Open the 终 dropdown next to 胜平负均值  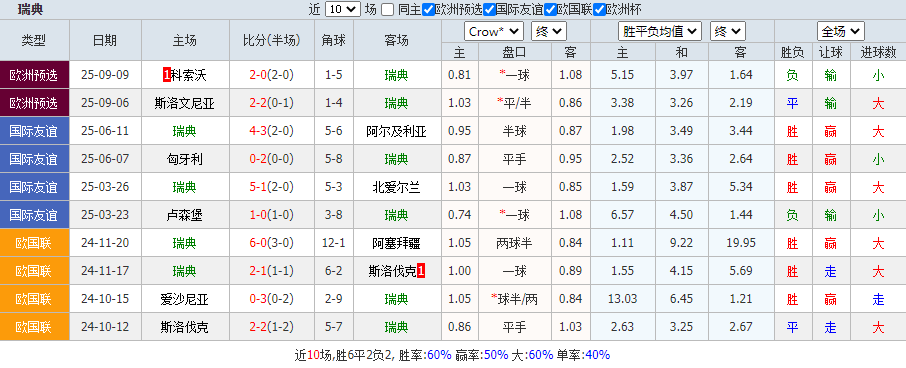(727, 31)
